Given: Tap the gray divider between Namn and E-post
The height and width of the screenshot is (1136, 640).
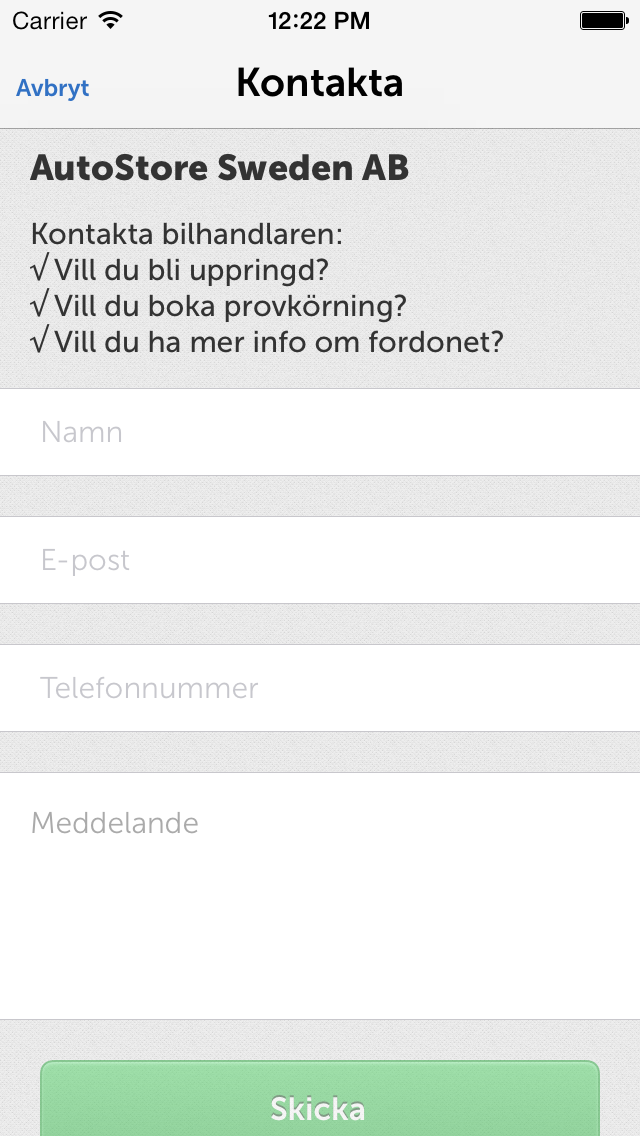Looking at the screenshot, I should click(x=320, y=496).
